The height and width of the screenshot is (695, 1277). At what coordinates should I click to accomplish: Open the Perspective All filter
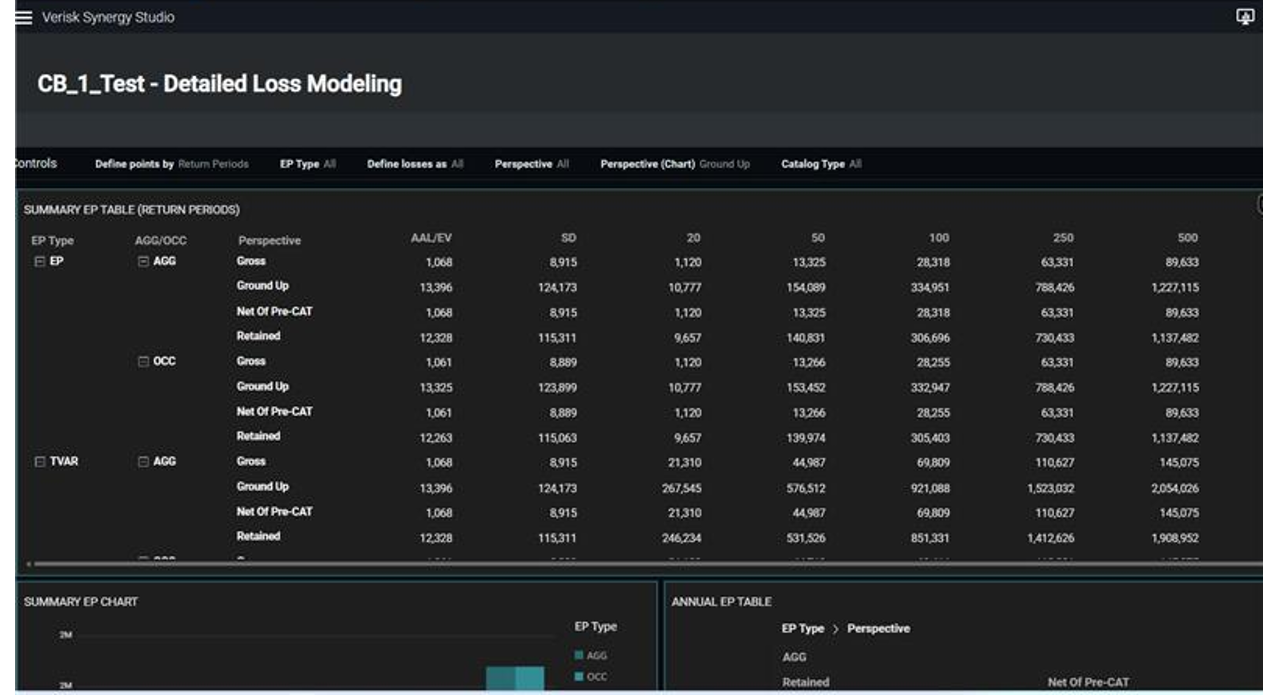(532, 163)
